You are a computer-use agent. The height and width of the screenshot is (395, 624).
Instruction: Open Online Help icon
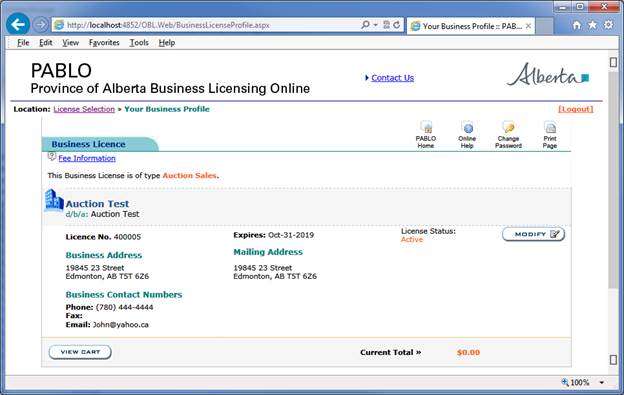point(467,134)
